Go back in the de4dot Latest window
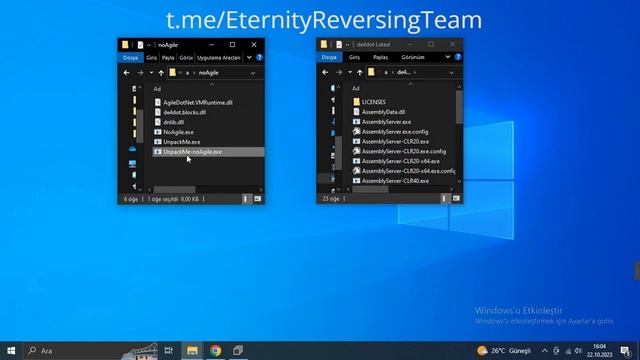 tap(325, 72)
